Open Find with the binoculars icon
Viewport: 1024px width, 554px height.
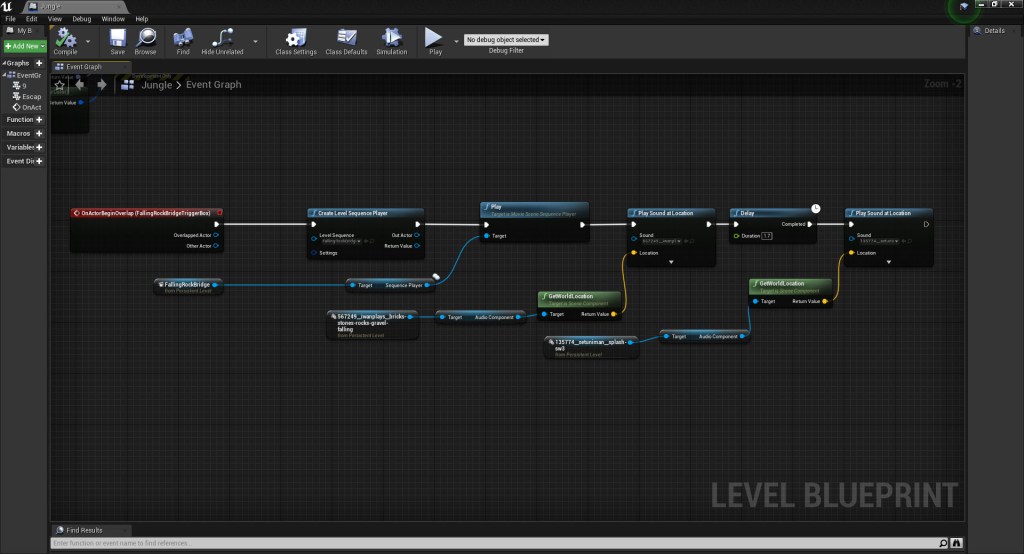(182, 38)
